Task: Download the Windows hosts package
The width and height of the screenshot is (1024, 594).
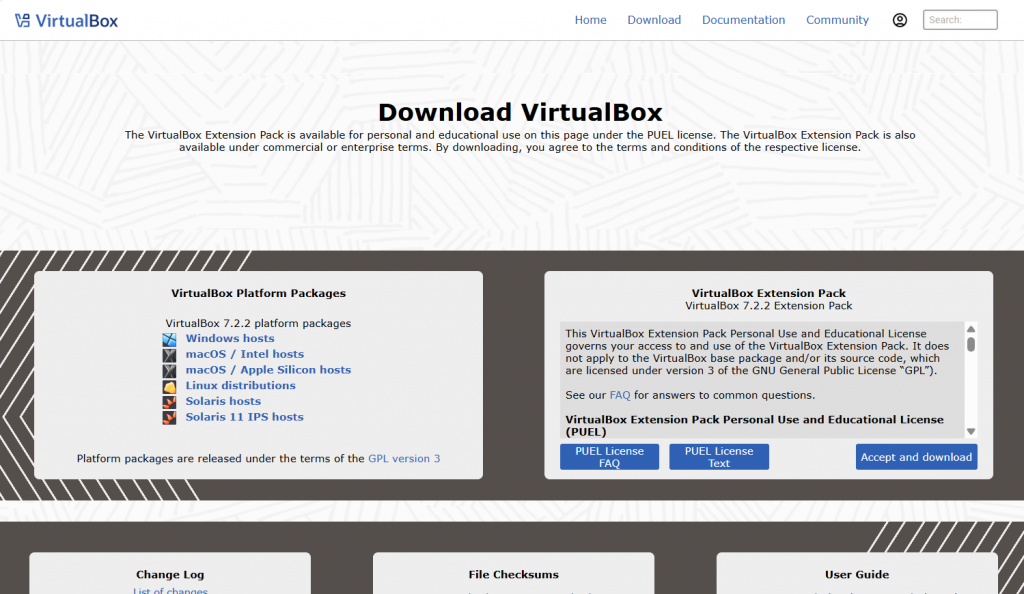Action: [230, 338]
